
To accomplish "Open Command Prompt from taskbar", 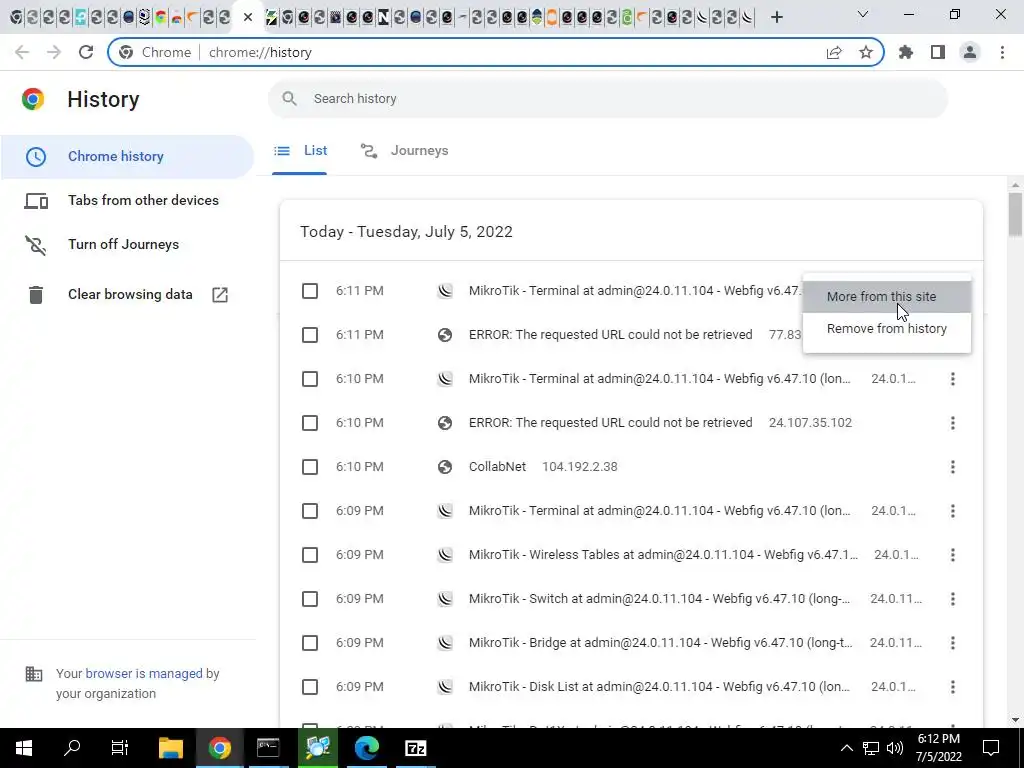I will pyautogui.click(x=268, y=748).
